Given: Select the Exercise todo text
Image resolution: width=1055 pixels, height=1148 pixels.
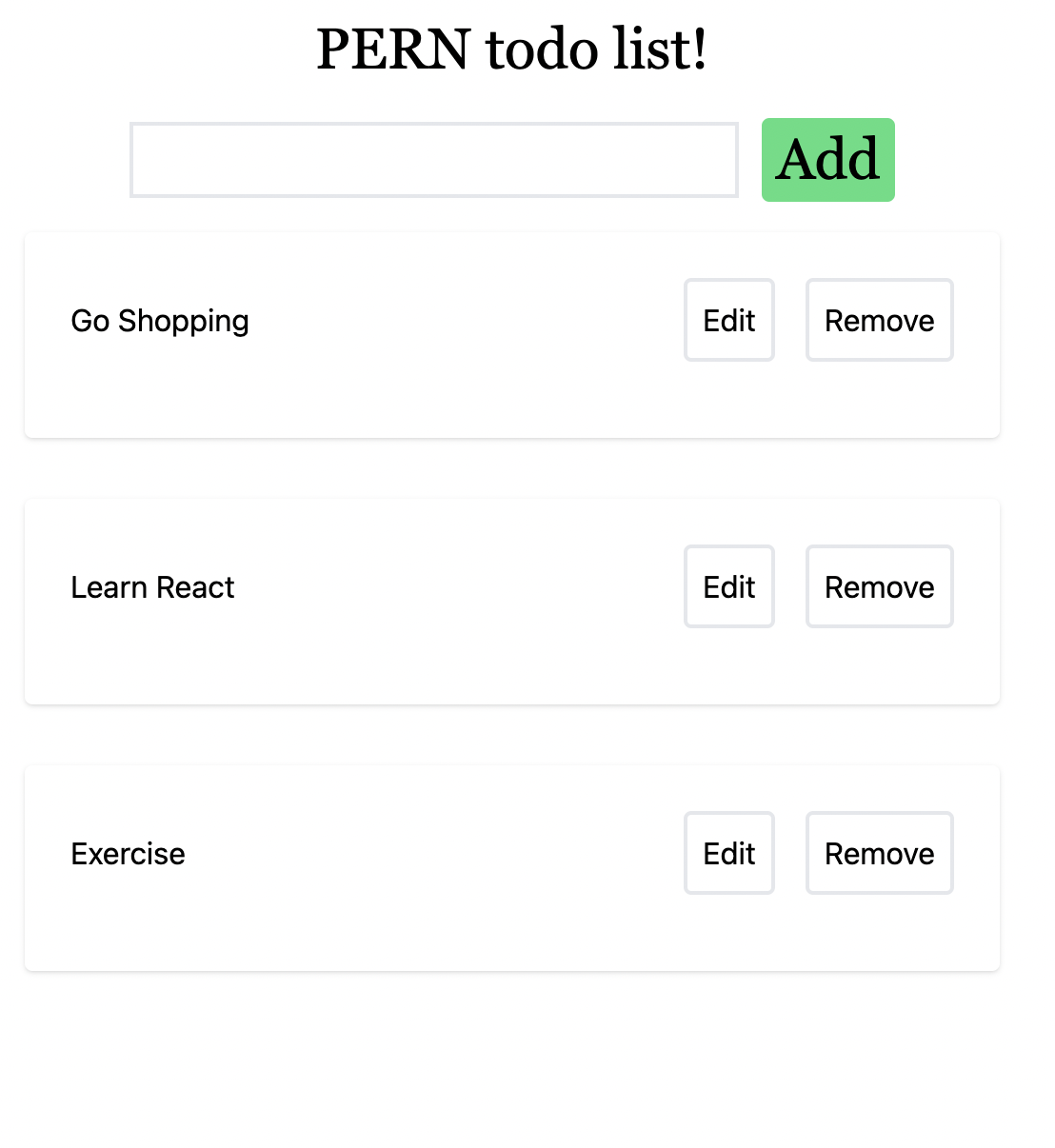Looking at the screenshot, I should [128, 853].
